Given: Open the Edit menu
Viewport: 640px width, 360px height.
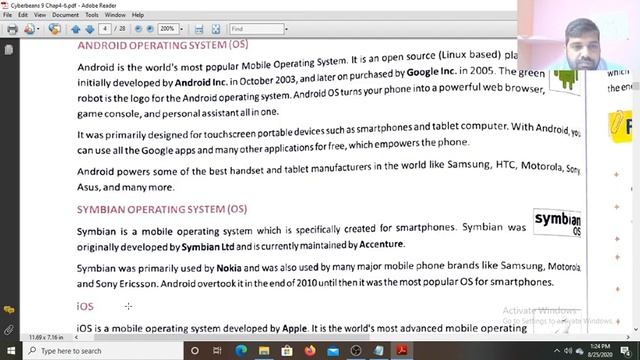Looking at the screenshot, I should [23, 15].
